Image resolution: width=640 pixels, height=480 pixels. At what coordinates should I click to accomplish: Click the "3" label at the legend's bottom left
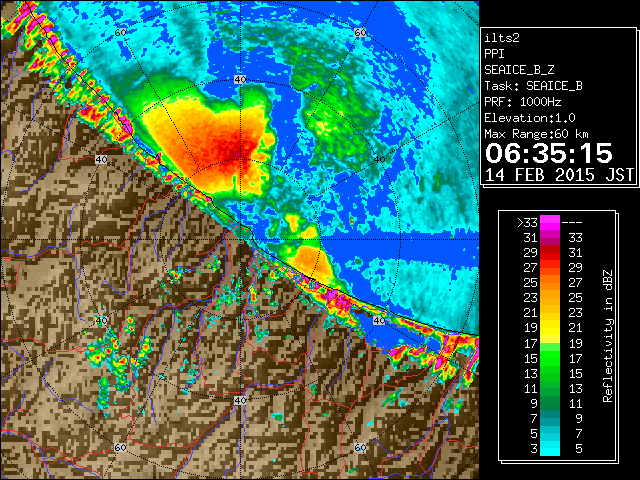click(x=534, y=449)
